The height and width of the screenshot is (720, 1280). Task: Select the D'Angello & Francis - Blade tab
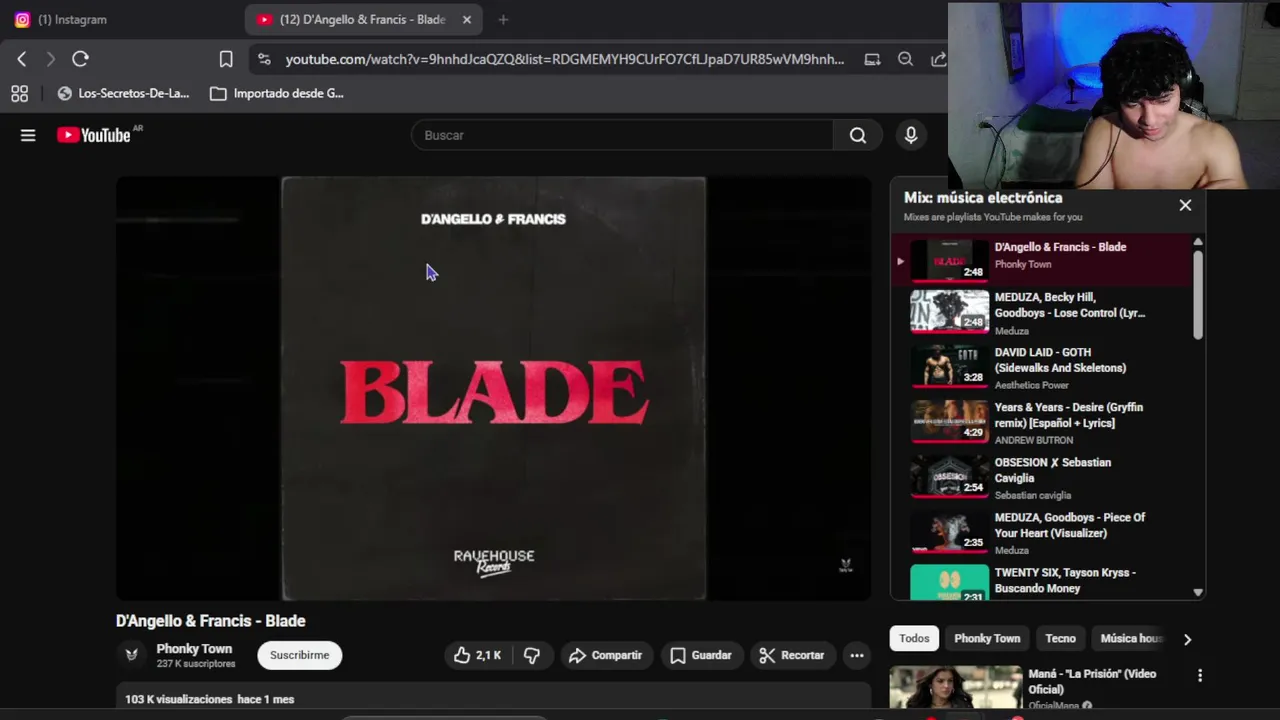[x=362, y=19]
